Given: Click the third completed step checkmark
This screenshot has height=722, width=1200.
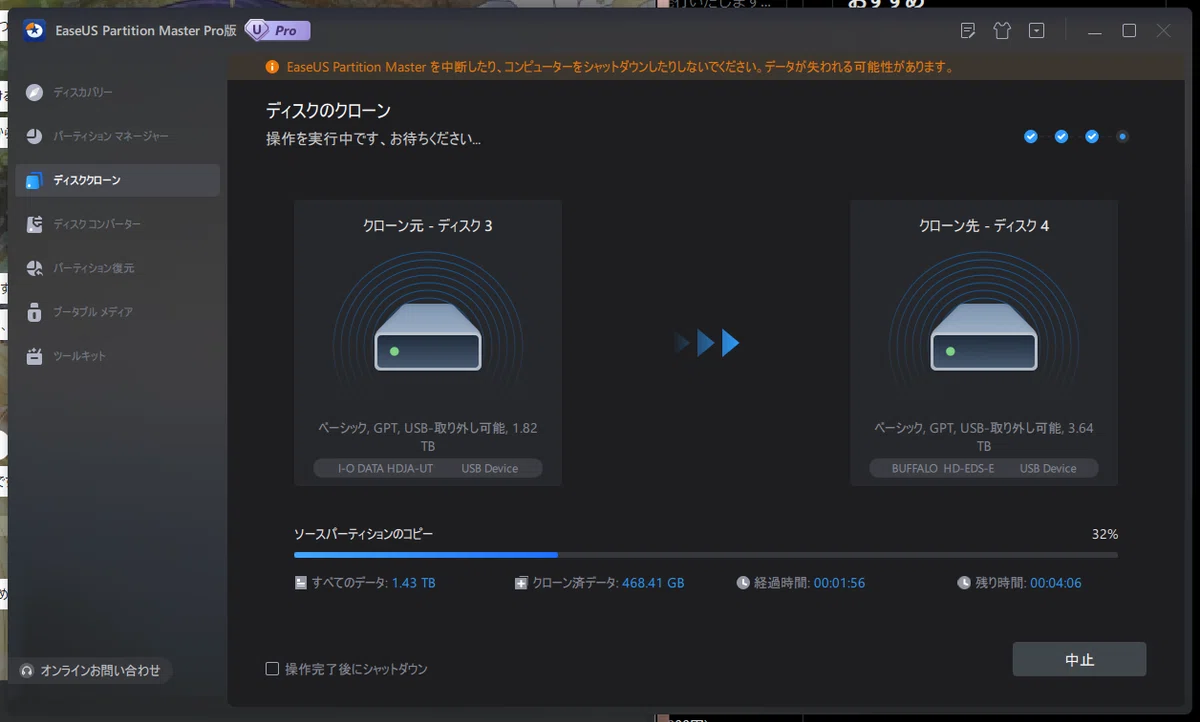Looking at the screenshot, I should [x=1092, y=137].
